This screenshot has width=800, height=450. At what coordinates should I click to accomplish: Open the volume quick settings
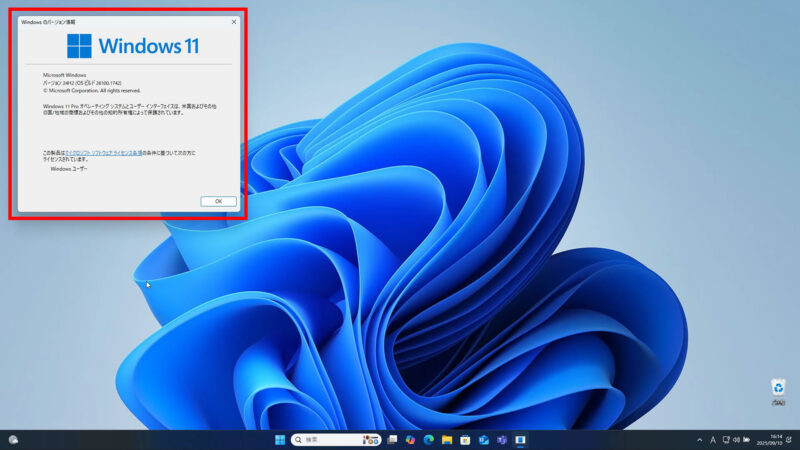click(x=736, y=440)
